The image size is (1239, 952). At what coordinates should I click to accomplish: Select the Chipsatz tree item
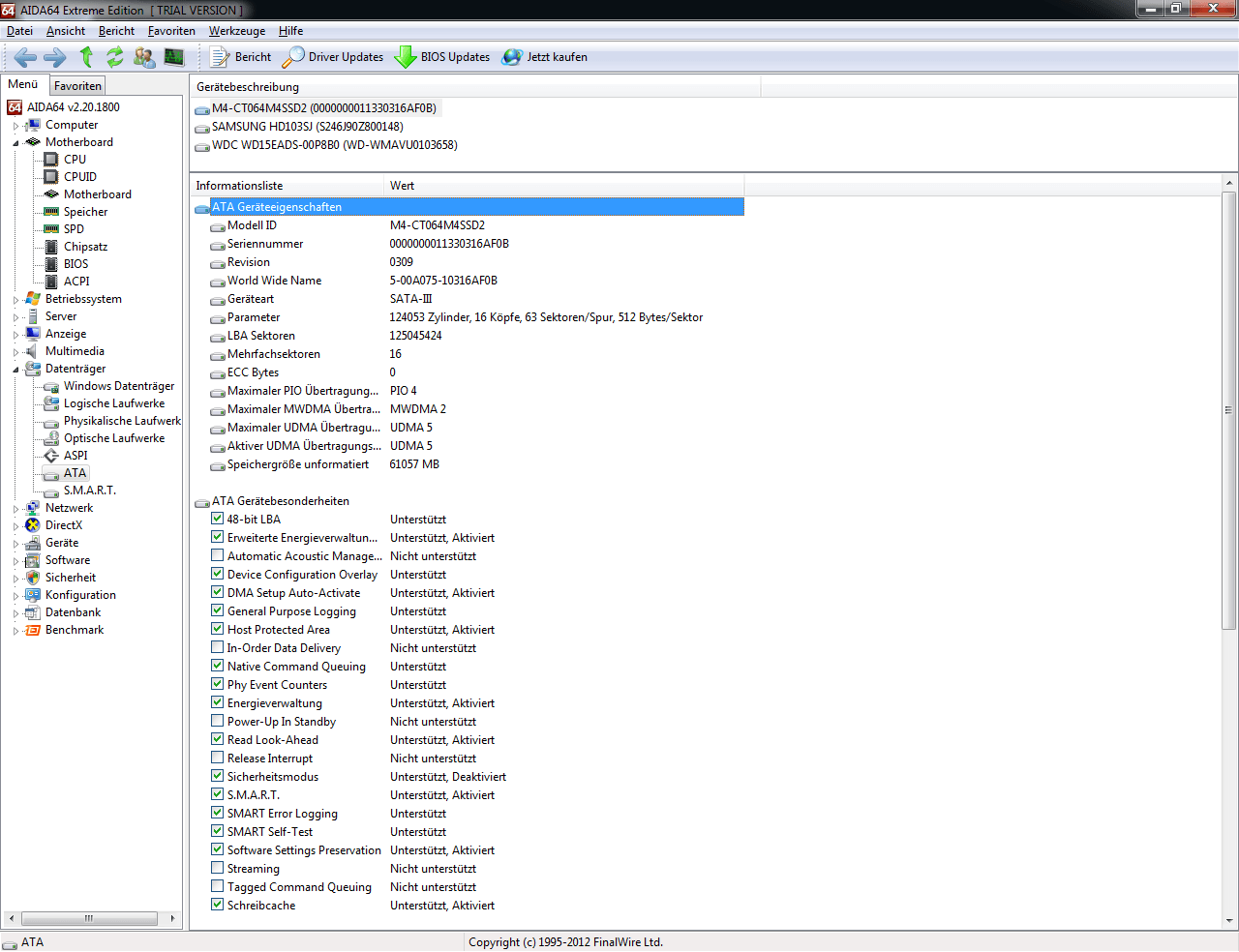point(86,247)
